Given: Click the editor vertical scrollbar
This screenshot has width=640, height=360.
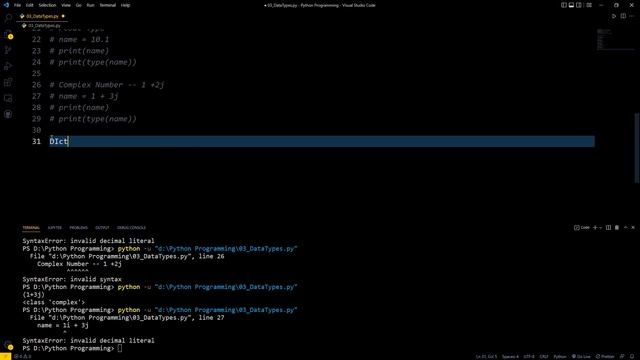Looking at the screenshot, I should click(x=637, y=148).
